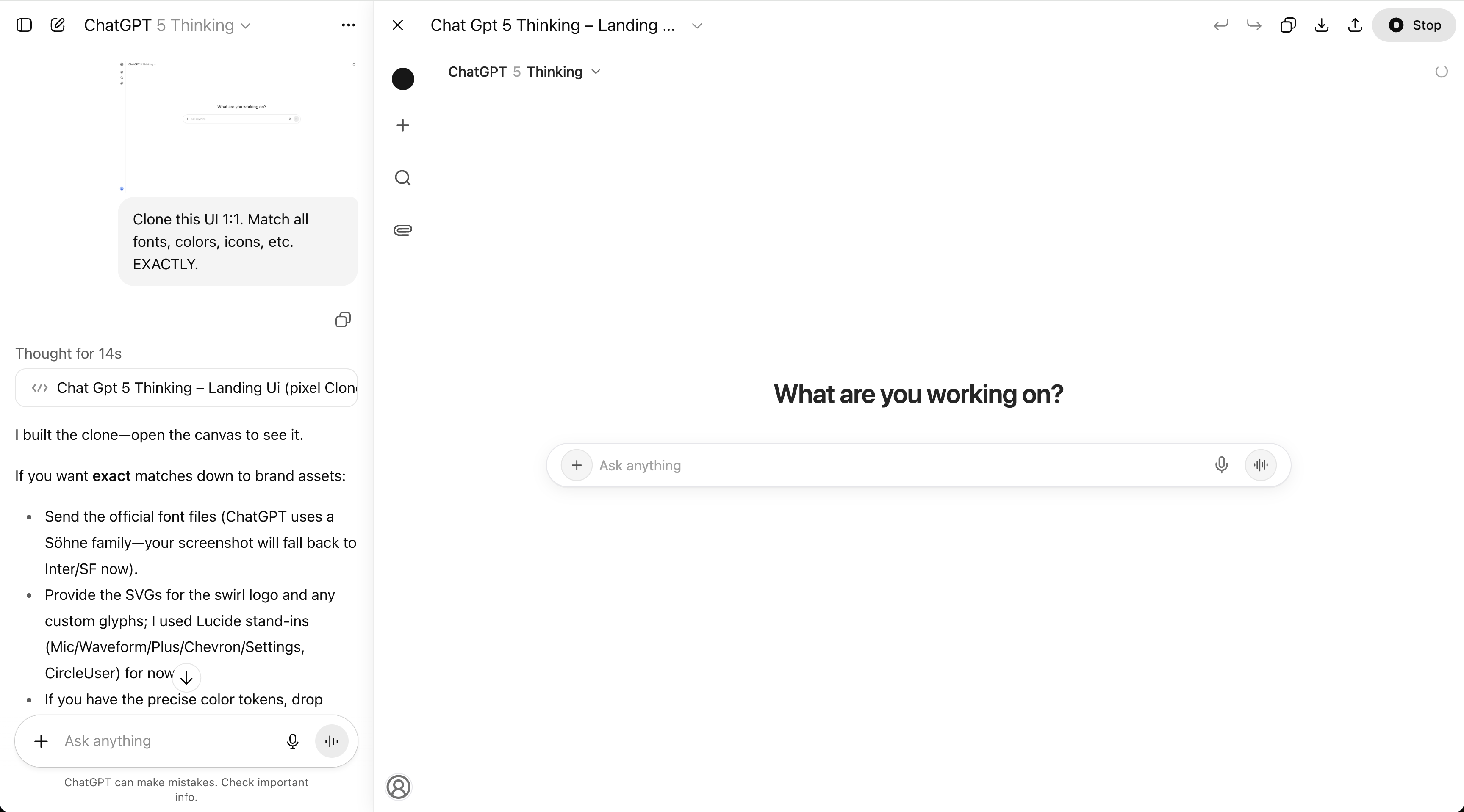The image size is (1464, 812).
Task: Start a new chat with the compose icon
Action: (x=58, y=25)
